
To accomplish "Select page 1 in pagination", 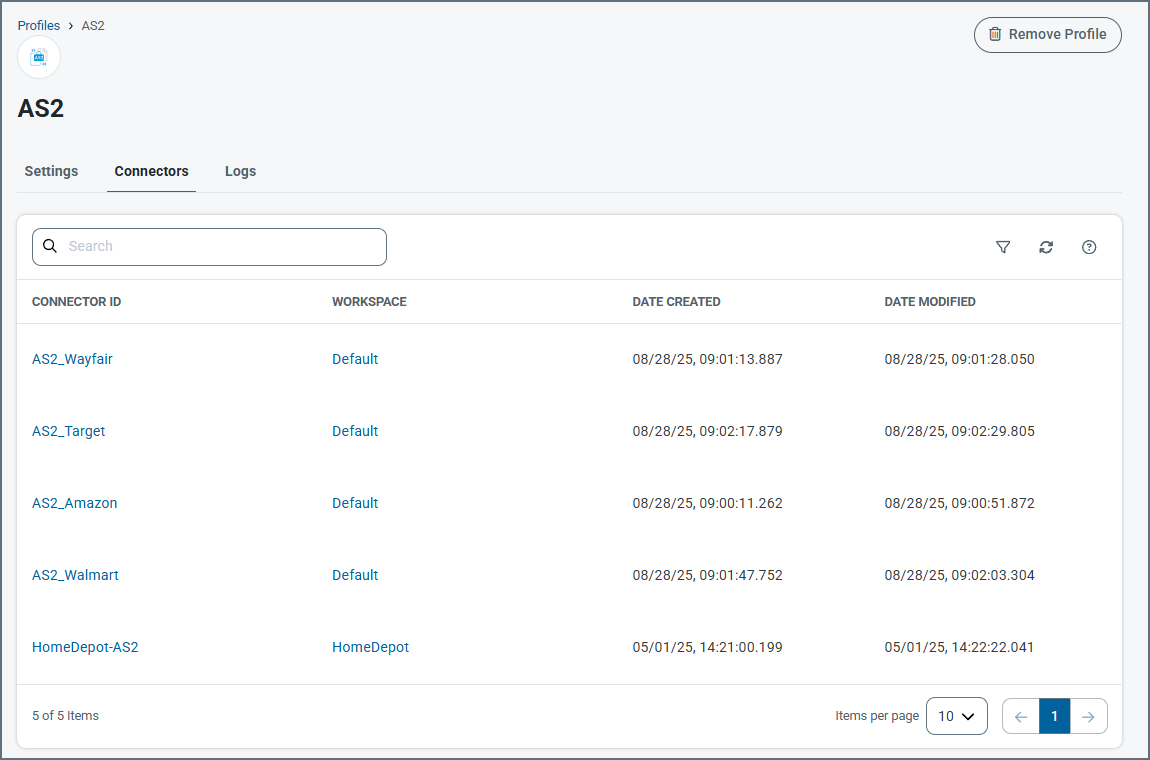I will coord(1054,716).
